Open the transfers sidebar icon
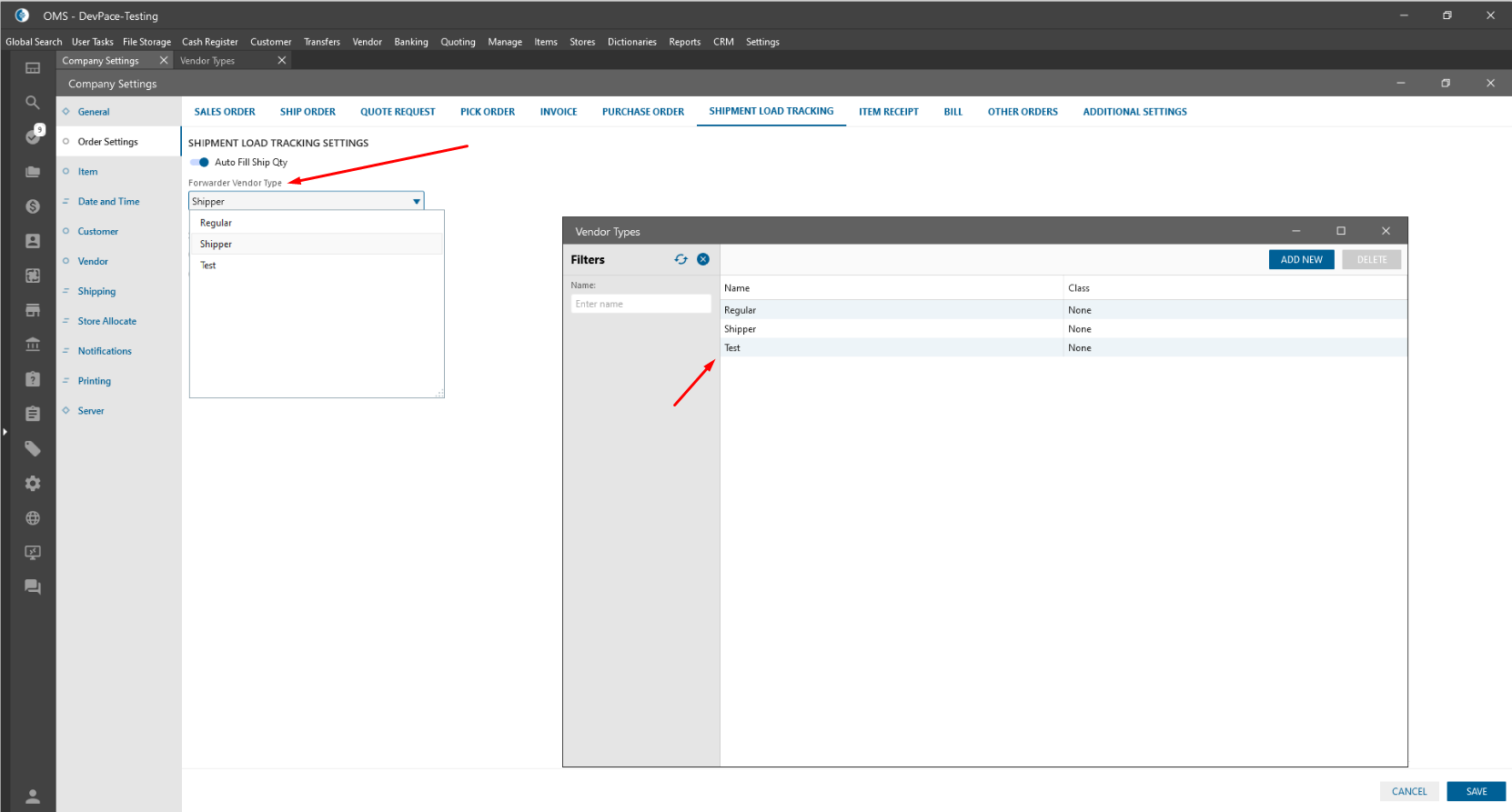Viewport: 1512px width, 812px height. (x=33, y=276)
